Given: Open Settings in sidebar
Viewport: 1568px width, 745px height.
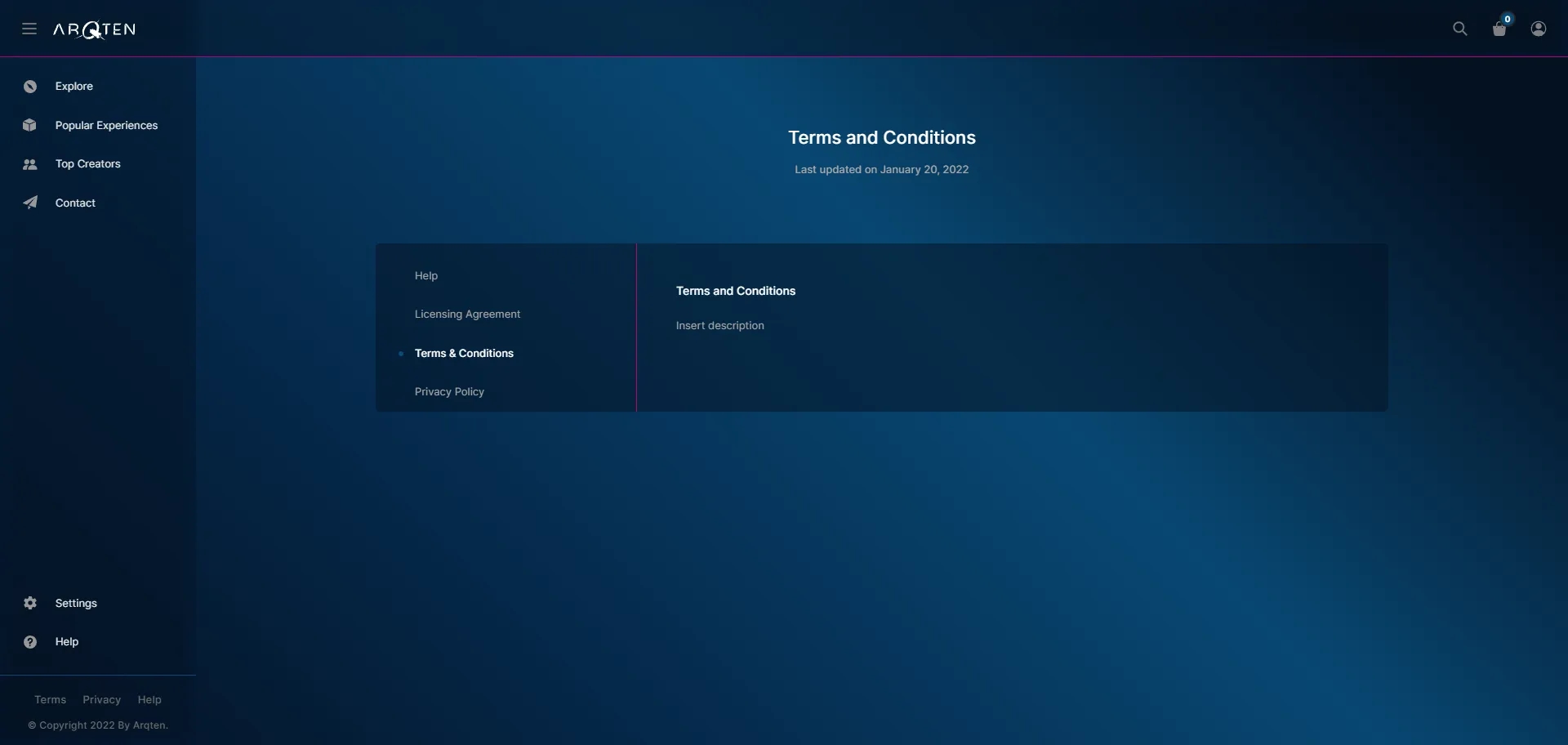Looking at the screenshot, I should 76,604.
